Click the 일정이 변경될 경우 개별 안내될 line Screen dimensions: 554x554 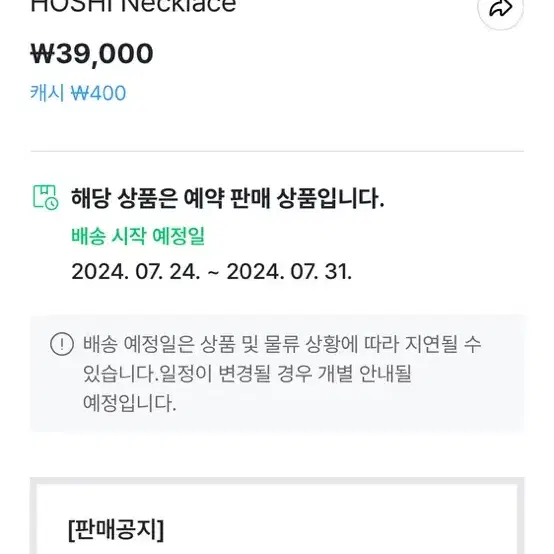285,373
